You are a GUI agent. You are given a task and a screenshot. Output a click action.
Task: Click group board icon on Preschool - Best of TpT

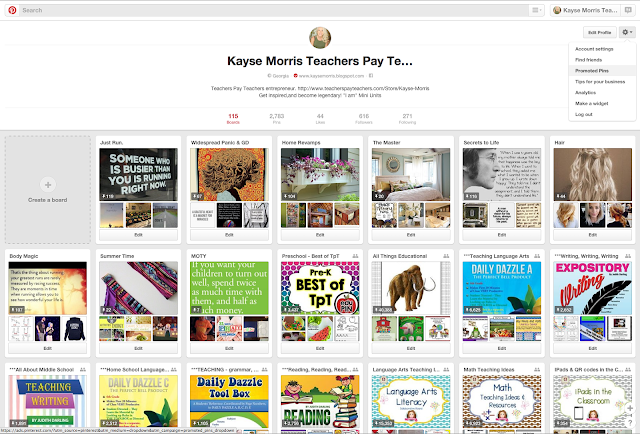click(x=355, y=256)
